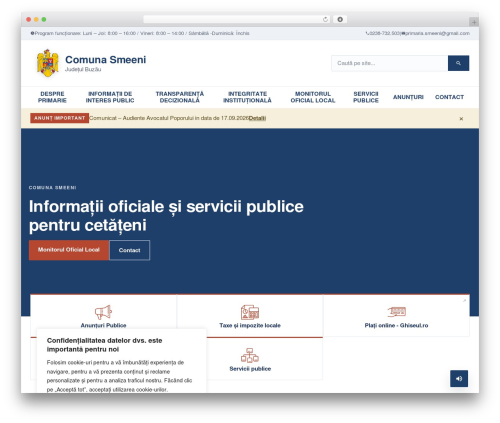Click the Servicii publice card label
The width and height of the screenshot is (500, 423).
coord(250,369)
